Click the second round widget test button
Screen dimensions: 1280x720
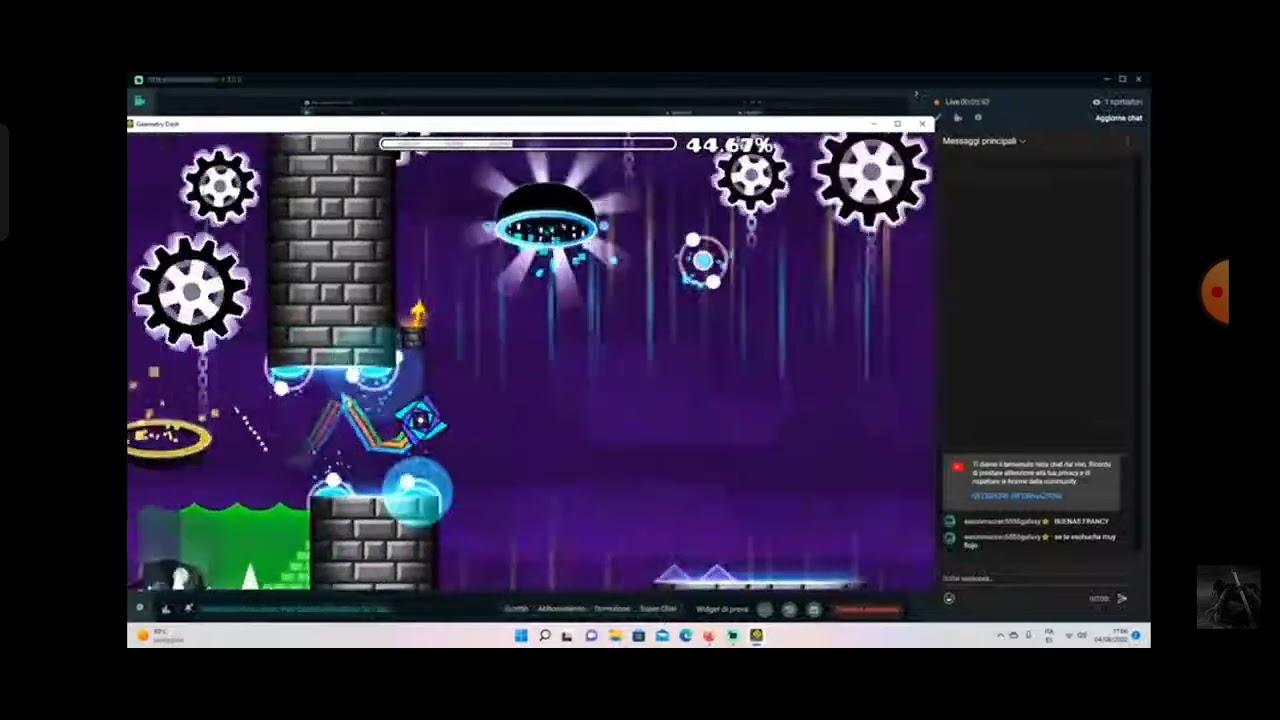click(789, 610)
